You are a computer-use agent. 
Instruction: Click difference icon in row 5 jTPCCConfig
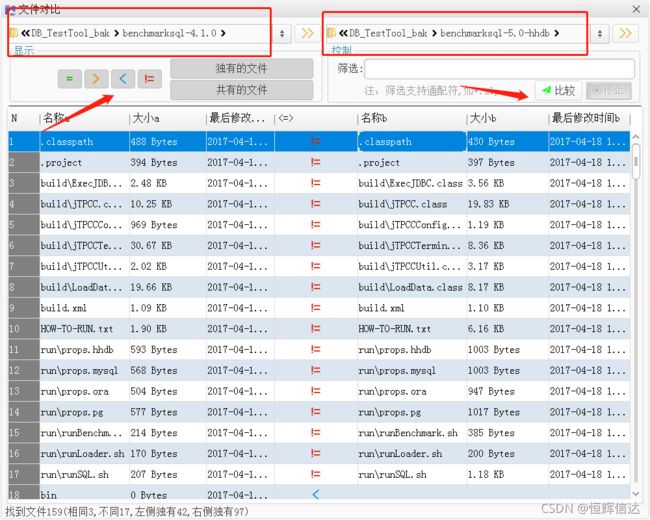pos(315,224)
